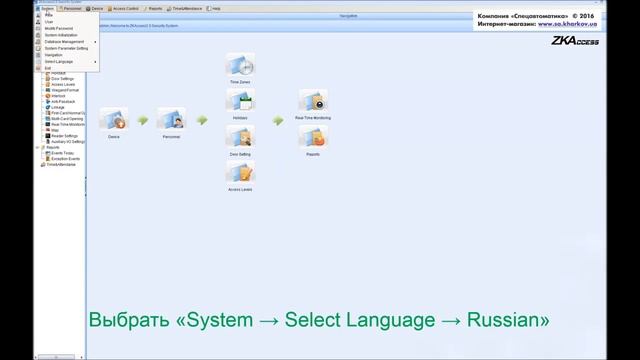Select Real-Time Monitoring tree item
Viewport: 640px width, 360px height.
(x=68, y=124)
